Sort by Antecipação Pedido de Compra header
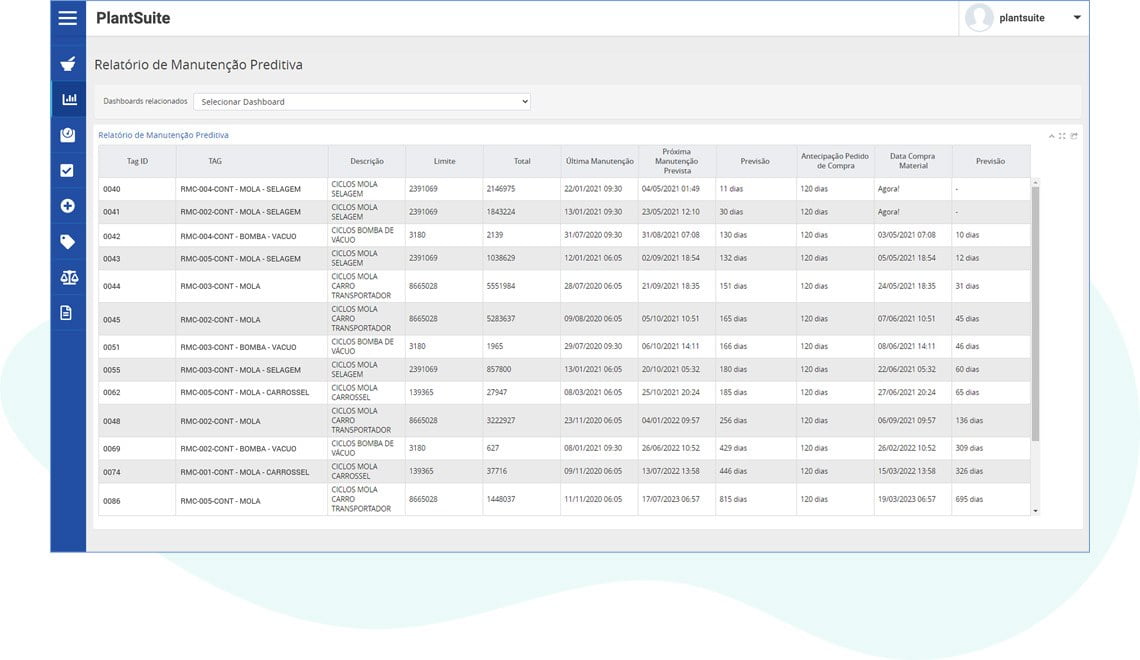Viewport: 1140px width, 660px height. [835, 161]
